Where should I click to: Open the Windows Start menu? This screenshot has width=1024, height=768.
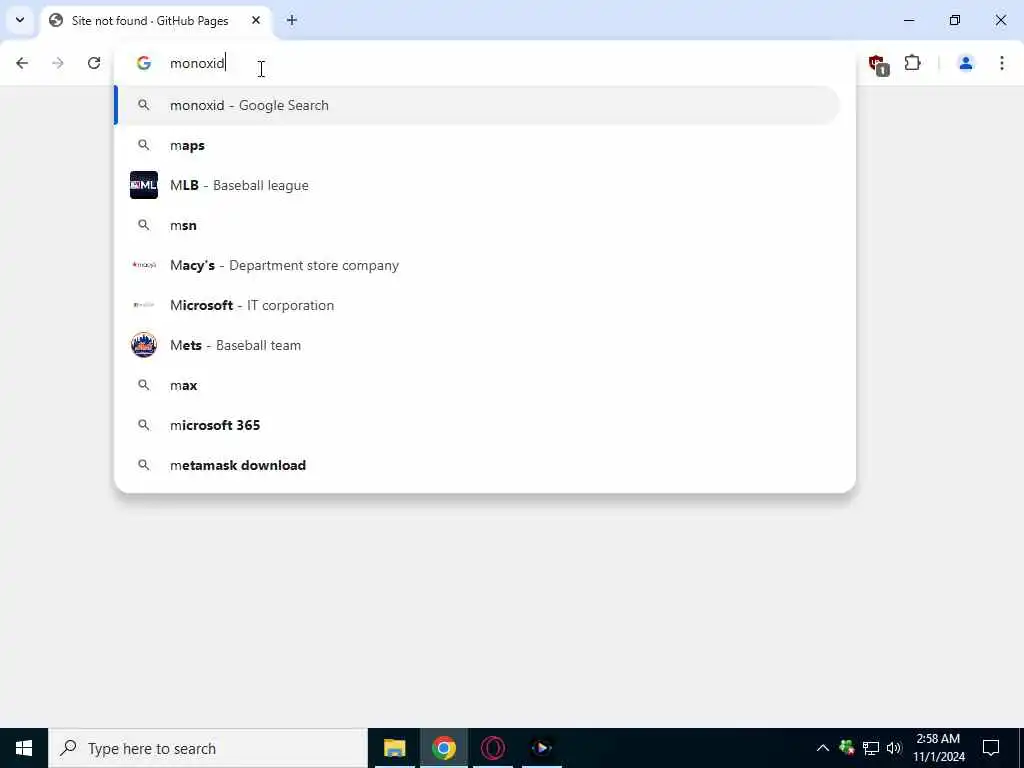click(24, 748)
